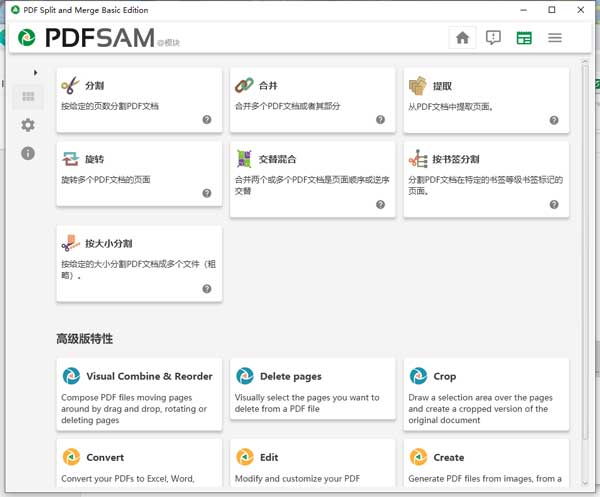Click 从PDF文档中提取页面 description text
This screenshot has width=600, height=497.
click(451, 107)
